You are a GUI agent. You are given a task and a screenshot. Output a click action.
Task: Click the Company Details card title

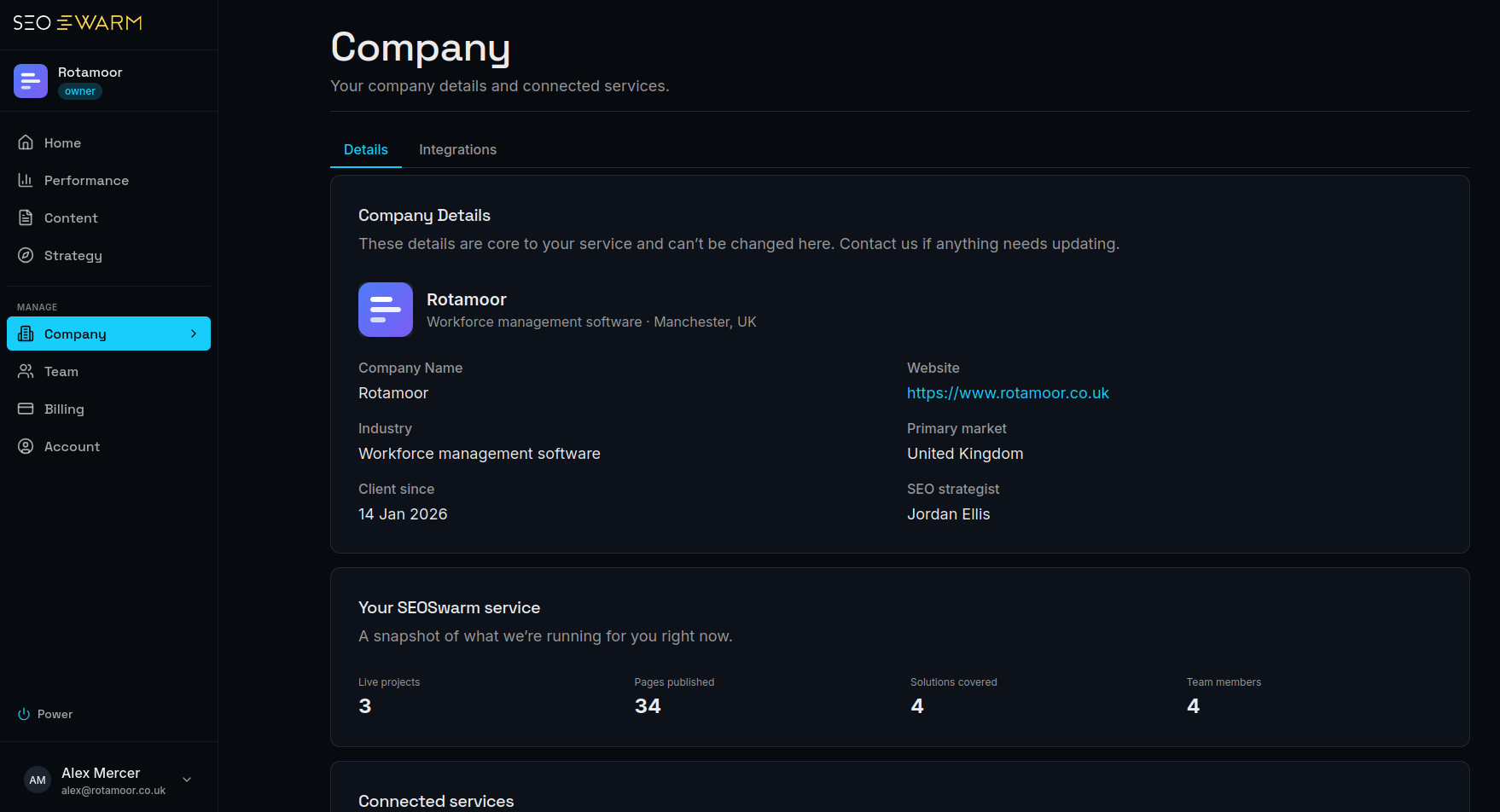coord(424,216)
